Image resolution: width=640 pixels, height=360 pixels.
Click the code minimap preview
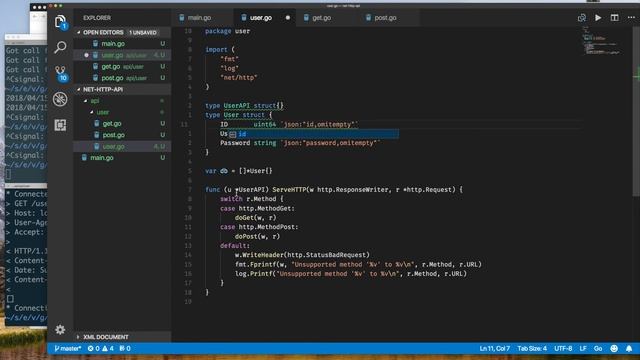[x=601, y=41]
